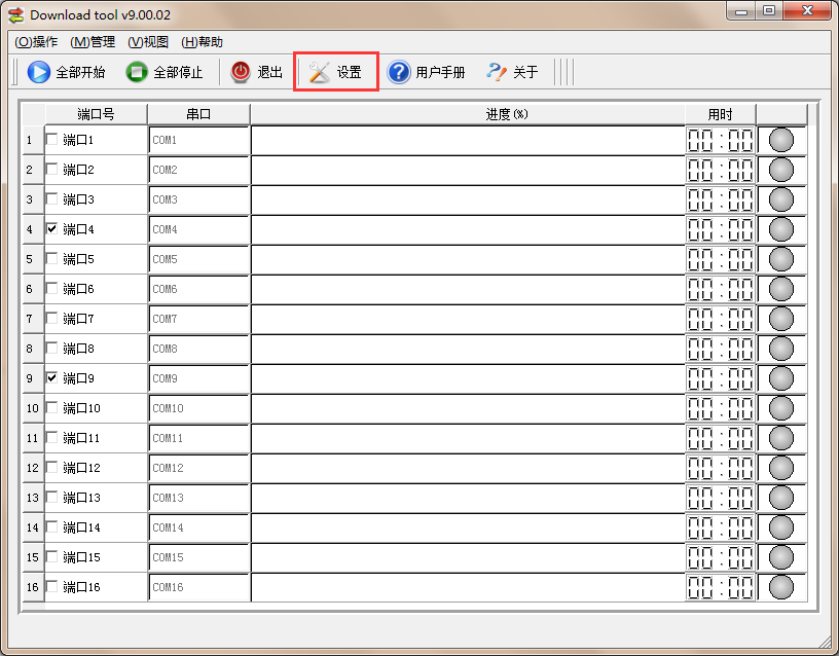Click the COM7 serial port field

[x=199, y=319]
